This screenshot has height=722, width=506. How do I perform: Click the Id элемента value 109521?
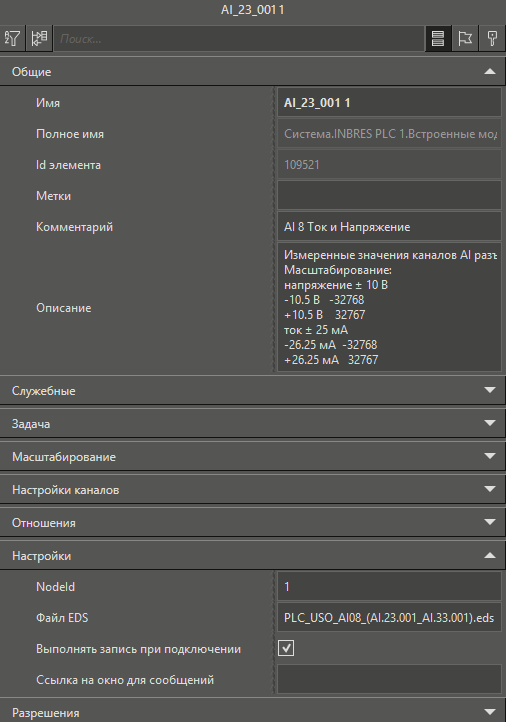pyautogui.click(x=389, y=164)
